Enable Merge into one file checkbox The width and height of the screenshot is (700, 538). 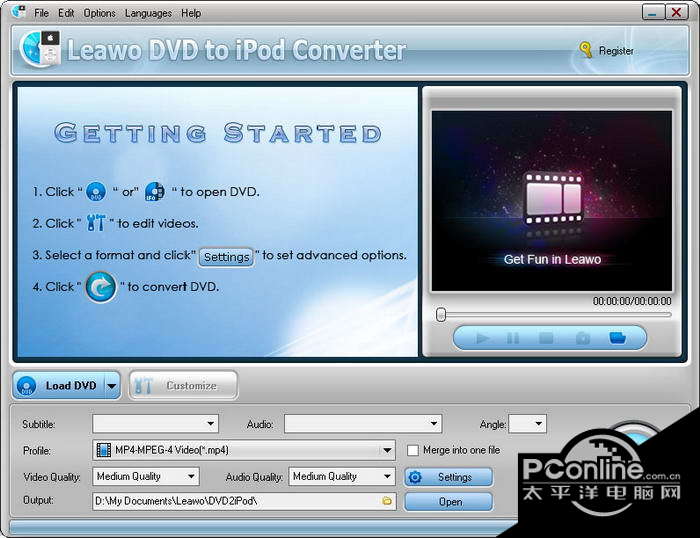[413, 450]
